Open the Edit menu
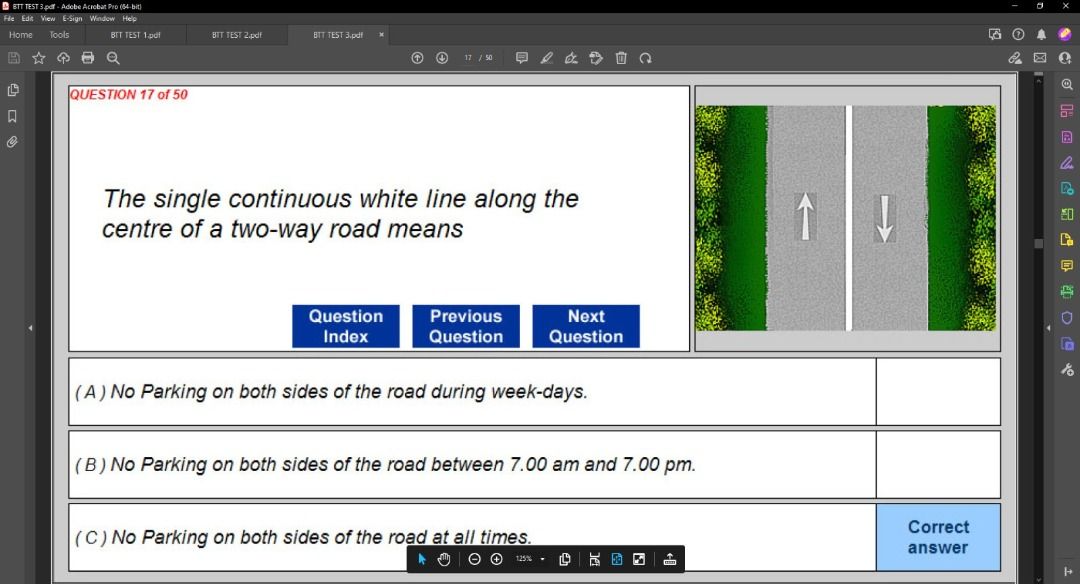 point(30,18)
